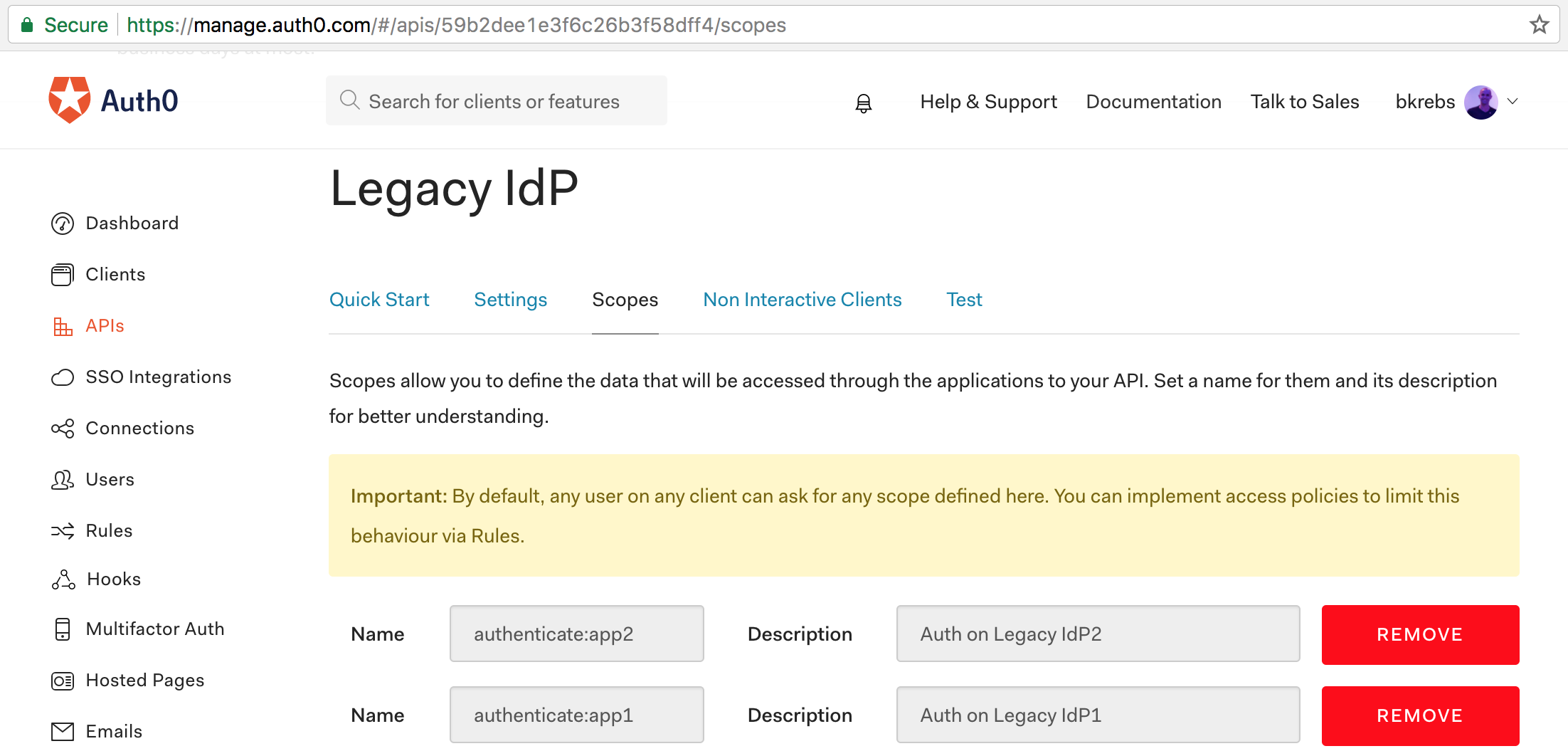Click Talk to Sales link

[1305, 102]
